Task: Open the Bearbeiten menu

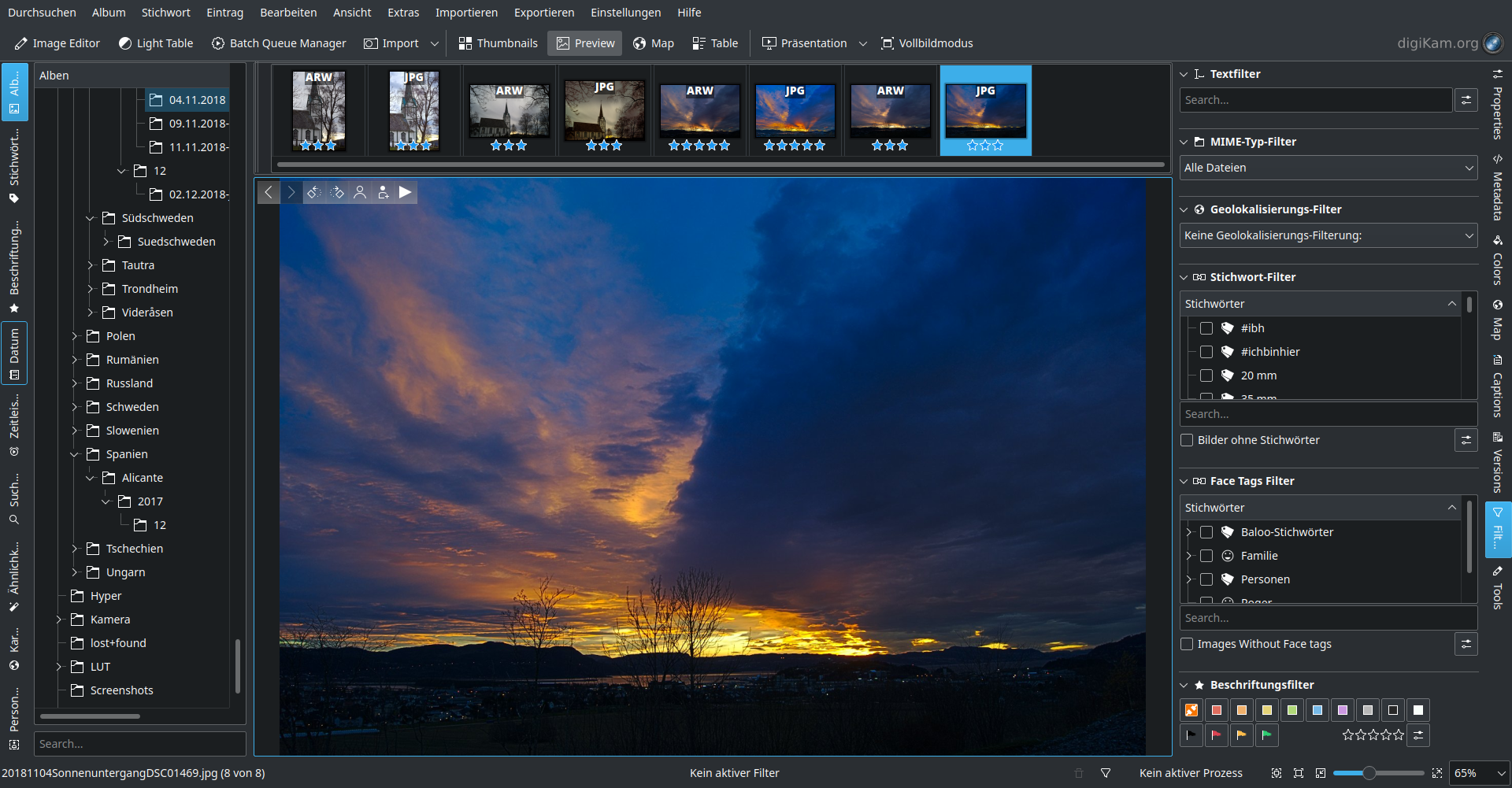Action: [x=288, y=13]
